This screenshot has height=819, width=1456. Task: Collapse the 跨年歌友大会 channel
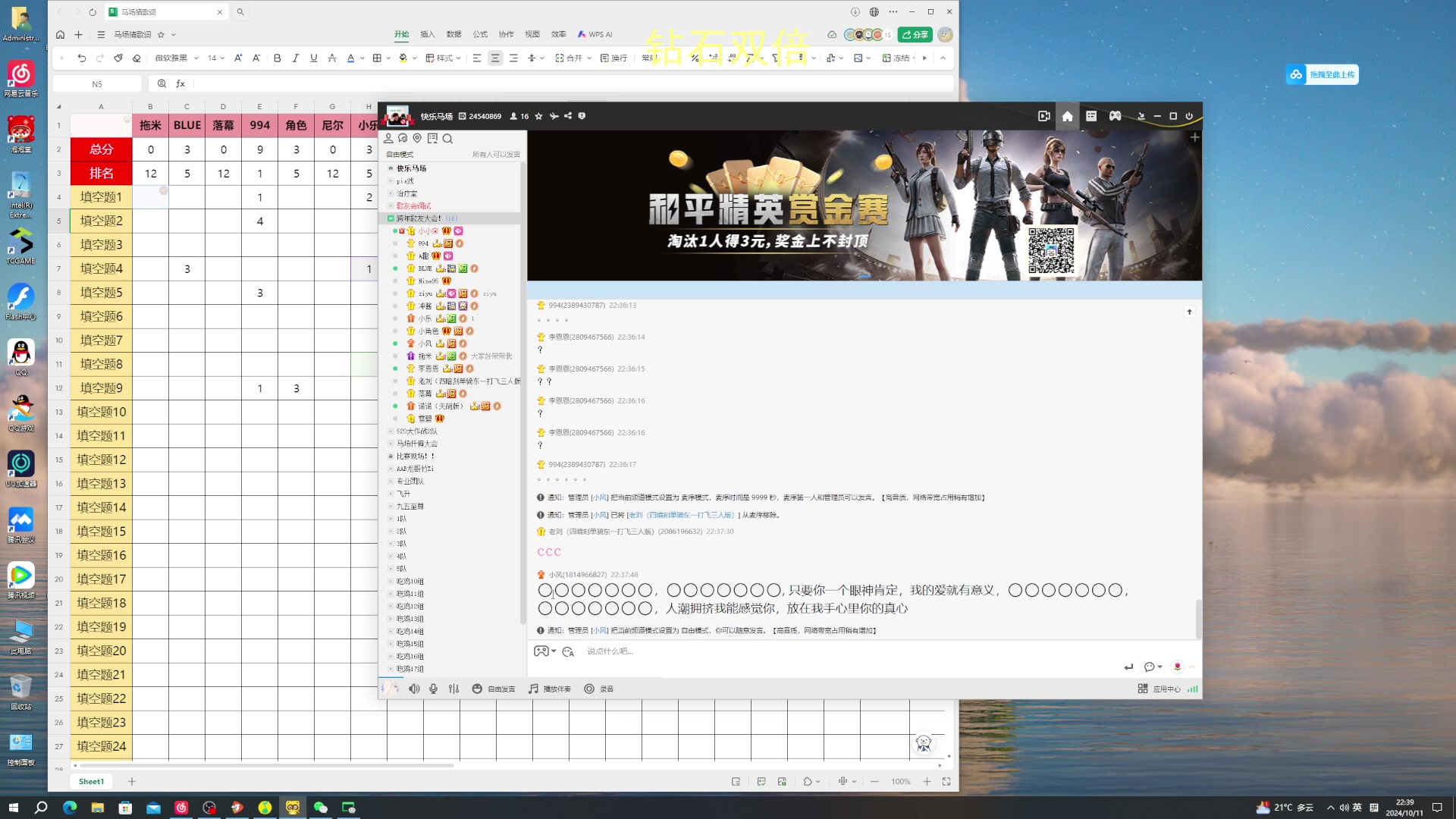pos(391,218)
